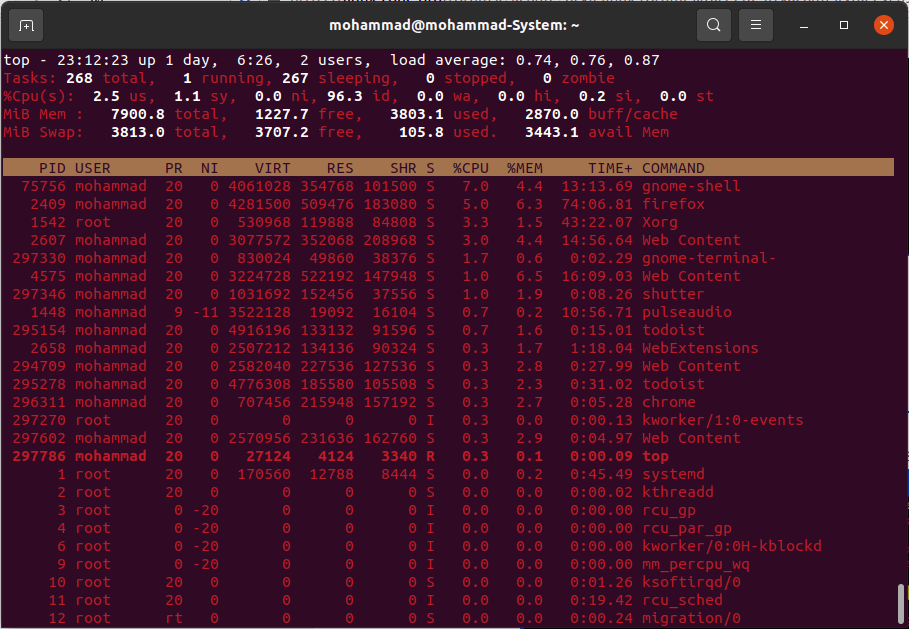
Task: Click the COMMAND column header
Action: coord(673,168)
